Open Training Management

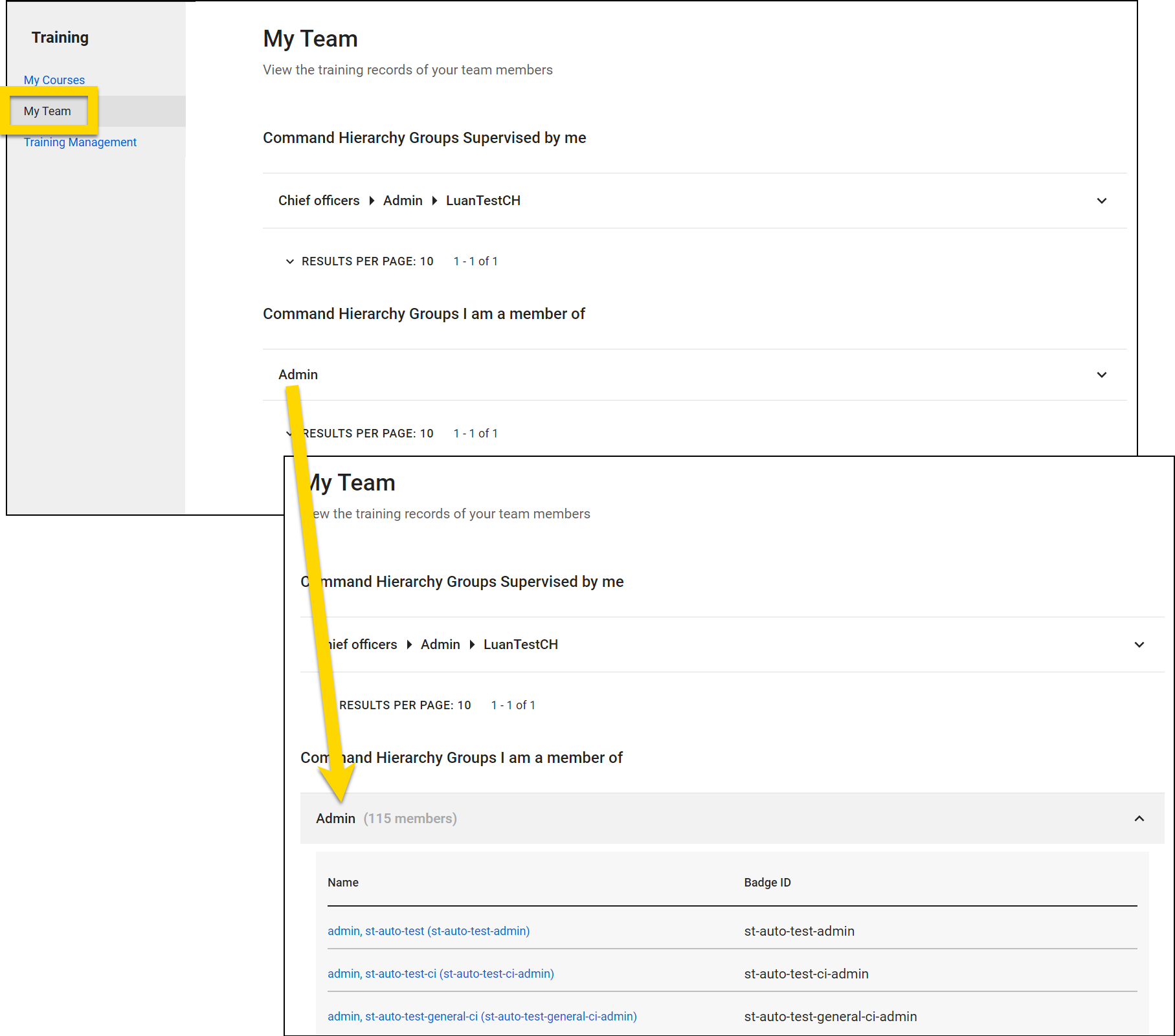click(x=80, y=142)
